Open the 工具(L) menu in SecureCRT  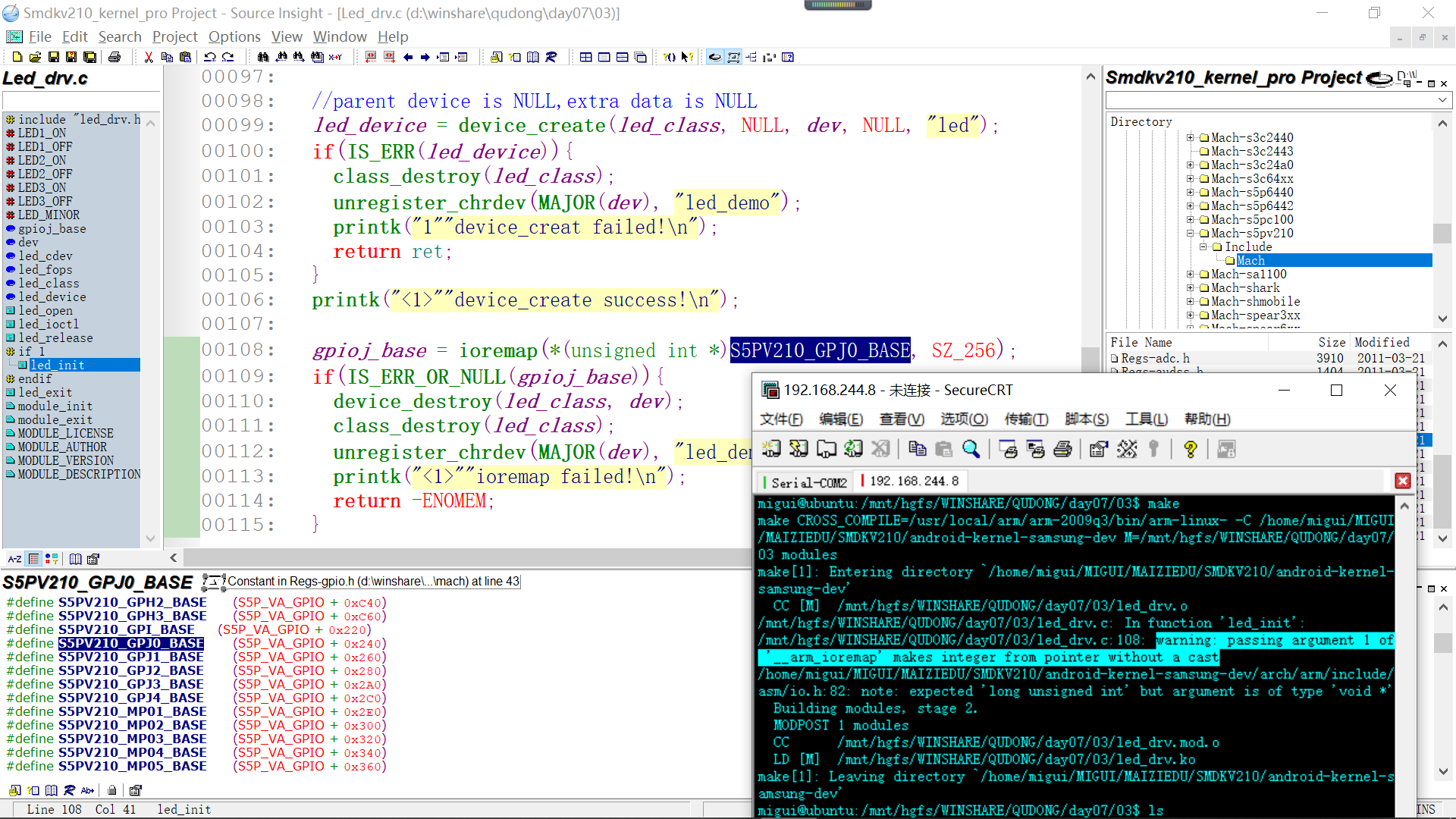(1146, 419)
